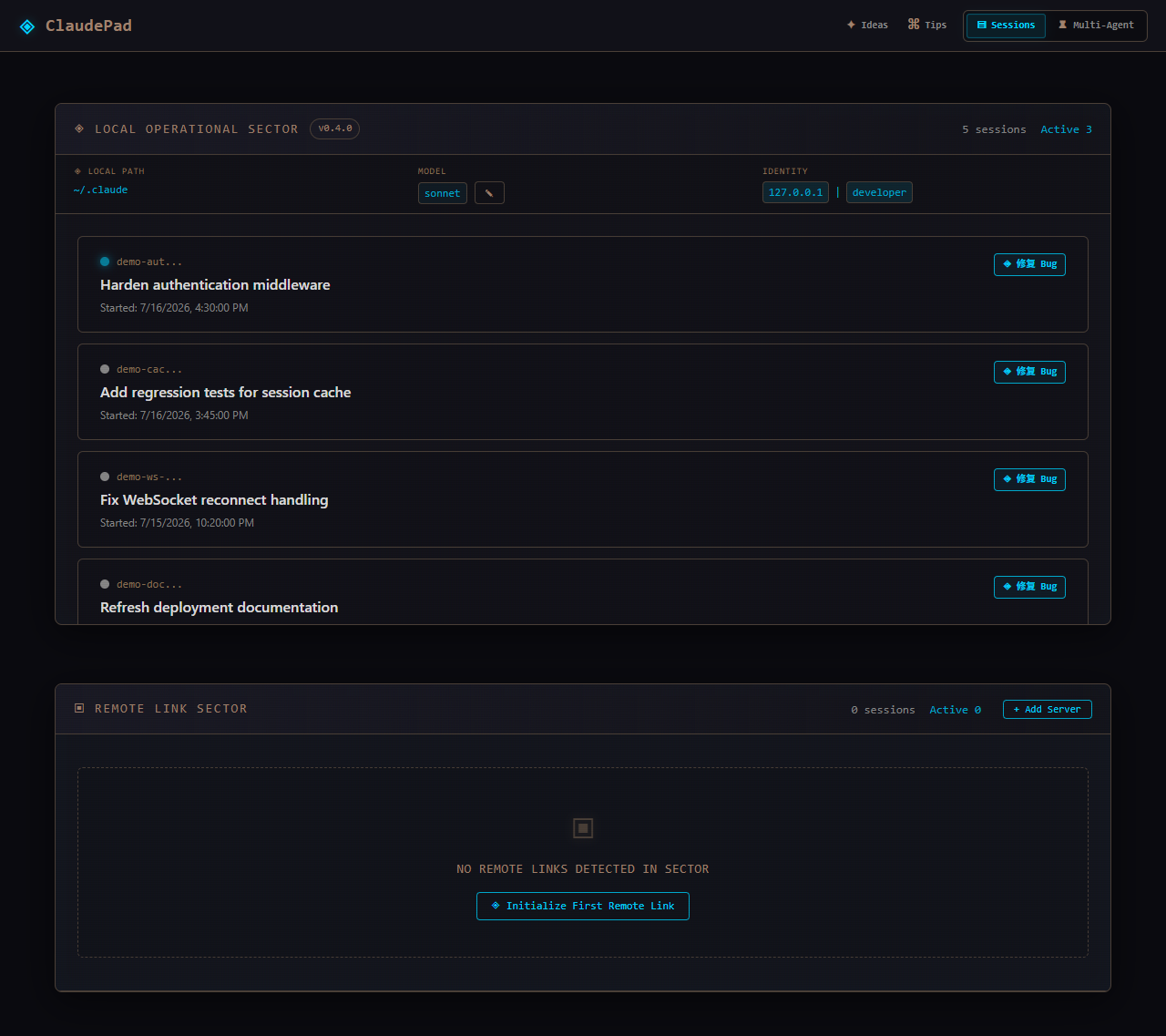Click the Local Operational Sector diamond icon

click(79, 128)
